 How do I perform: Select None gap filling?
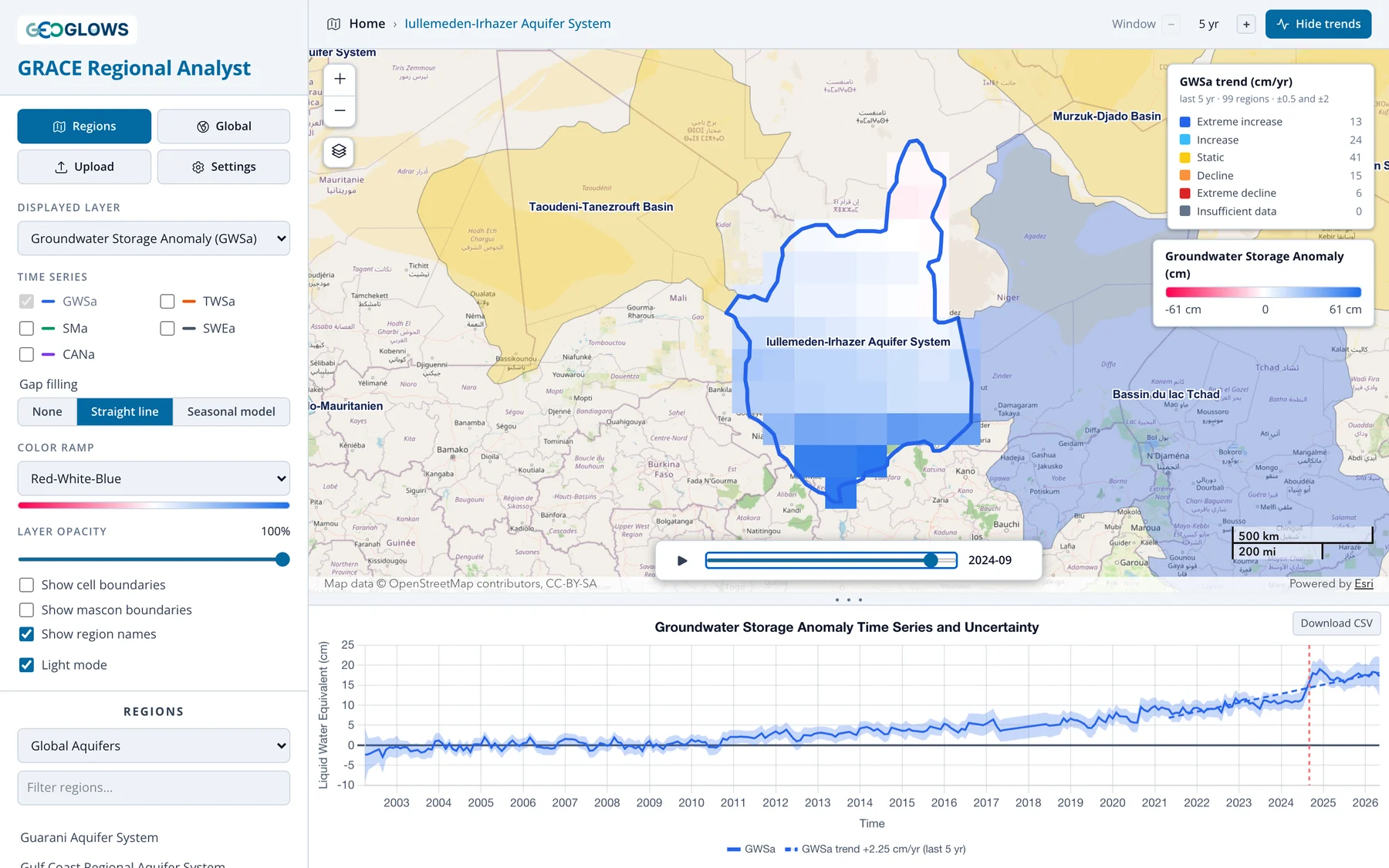point(47,411)
